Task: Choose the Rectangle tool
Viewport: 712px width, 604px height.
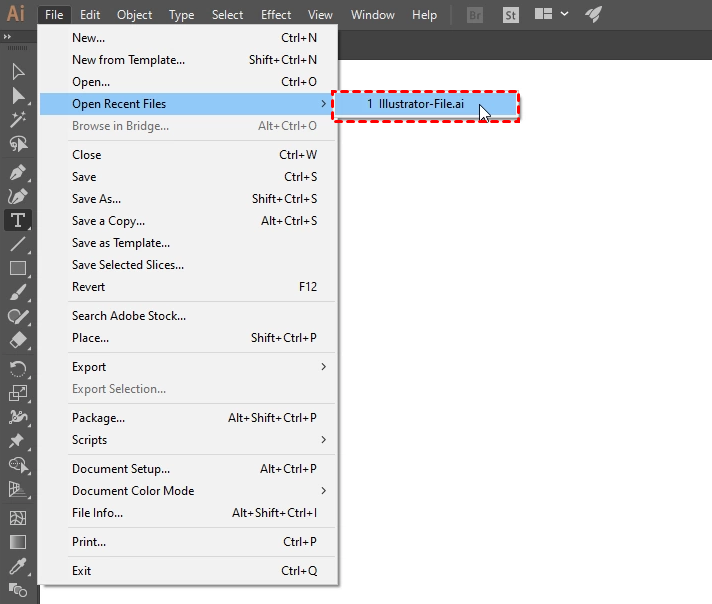Action: click(18, 268)
